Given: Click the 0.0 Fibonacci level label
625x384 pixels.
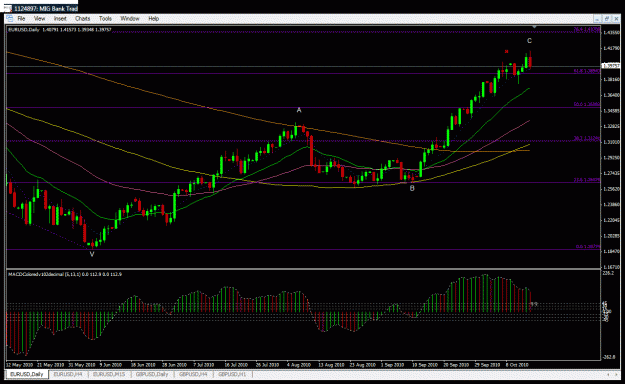Looking at the screenshot, I should point(588,246).
